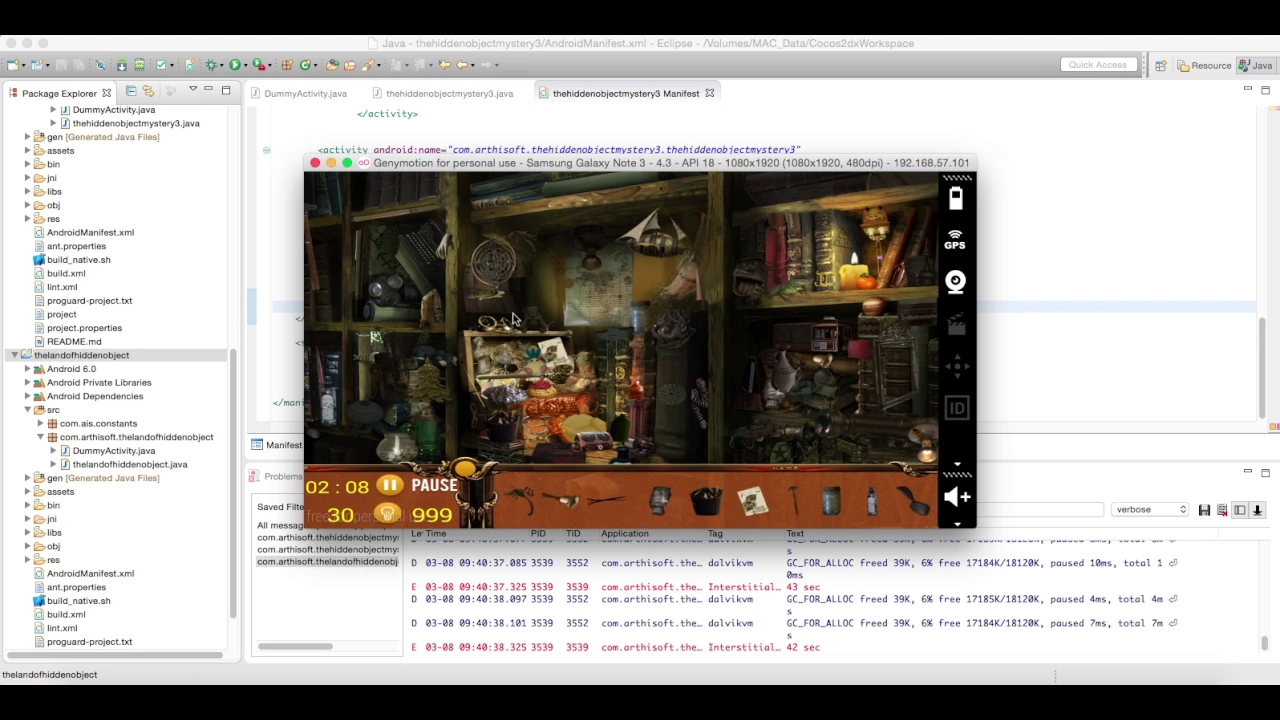Expand Android Private Libraries node
This screenshot has height=720, width=1280.
(x=28, y=382)
